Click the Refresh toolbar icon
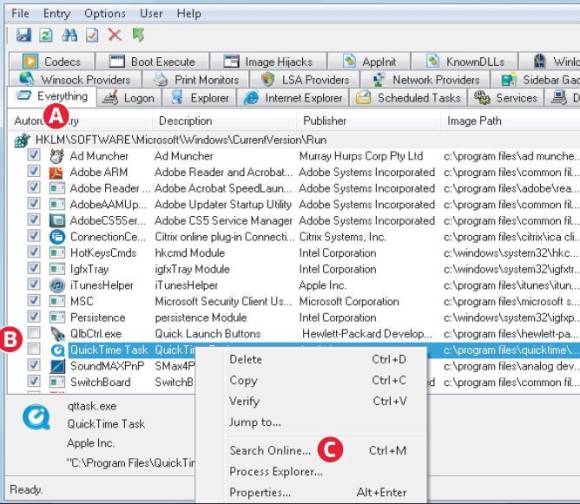Screen dimensions: 580x504 [x=46, y=35]
